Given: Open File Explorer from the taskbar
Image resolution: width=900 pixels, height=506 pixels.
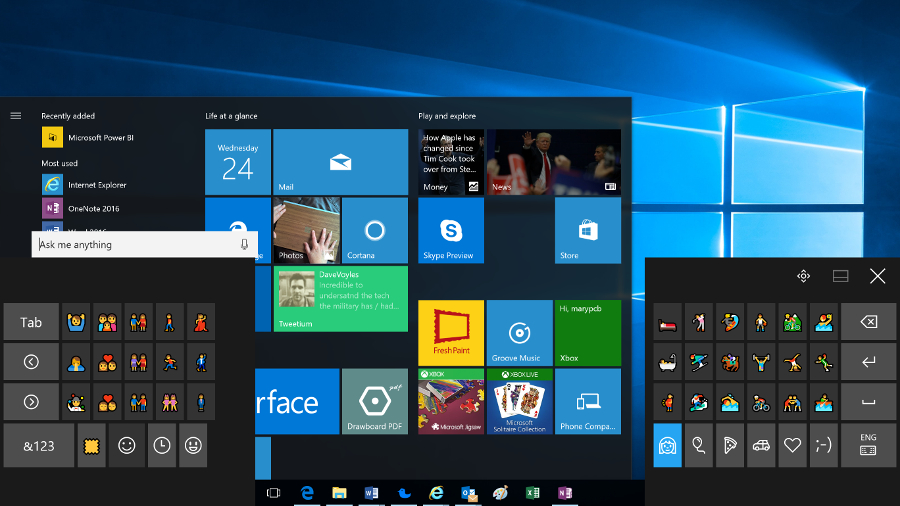Looking at the screenshot, I should click(339, 493).
